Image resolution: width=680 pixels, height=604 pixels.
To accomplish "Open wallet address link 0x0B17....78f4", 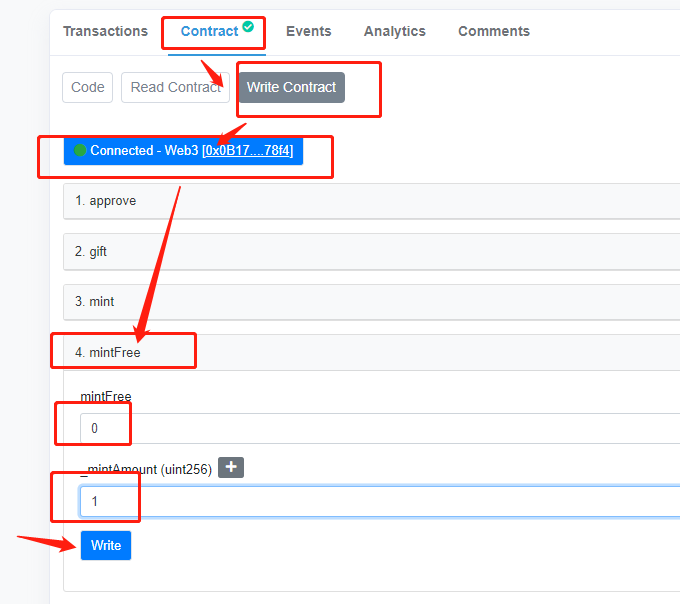I will point(248,150).
